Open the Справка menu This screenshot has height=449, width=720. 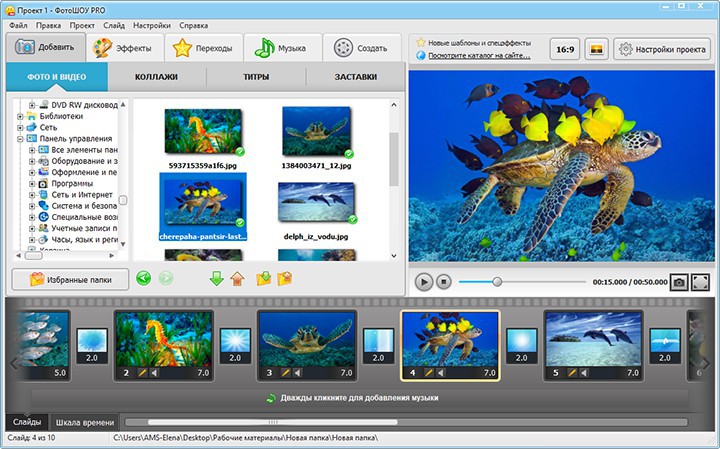click(193, 25)
